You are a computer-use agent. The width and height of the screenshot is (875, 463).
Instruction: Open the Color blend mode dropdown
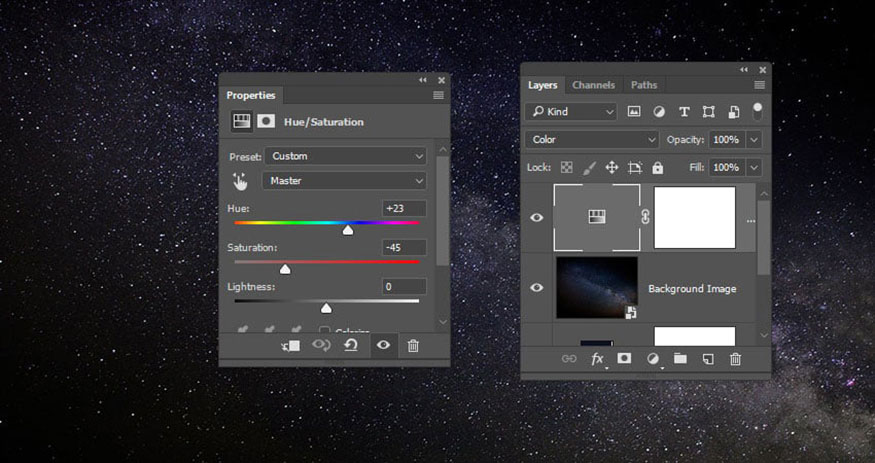(592, 139)
